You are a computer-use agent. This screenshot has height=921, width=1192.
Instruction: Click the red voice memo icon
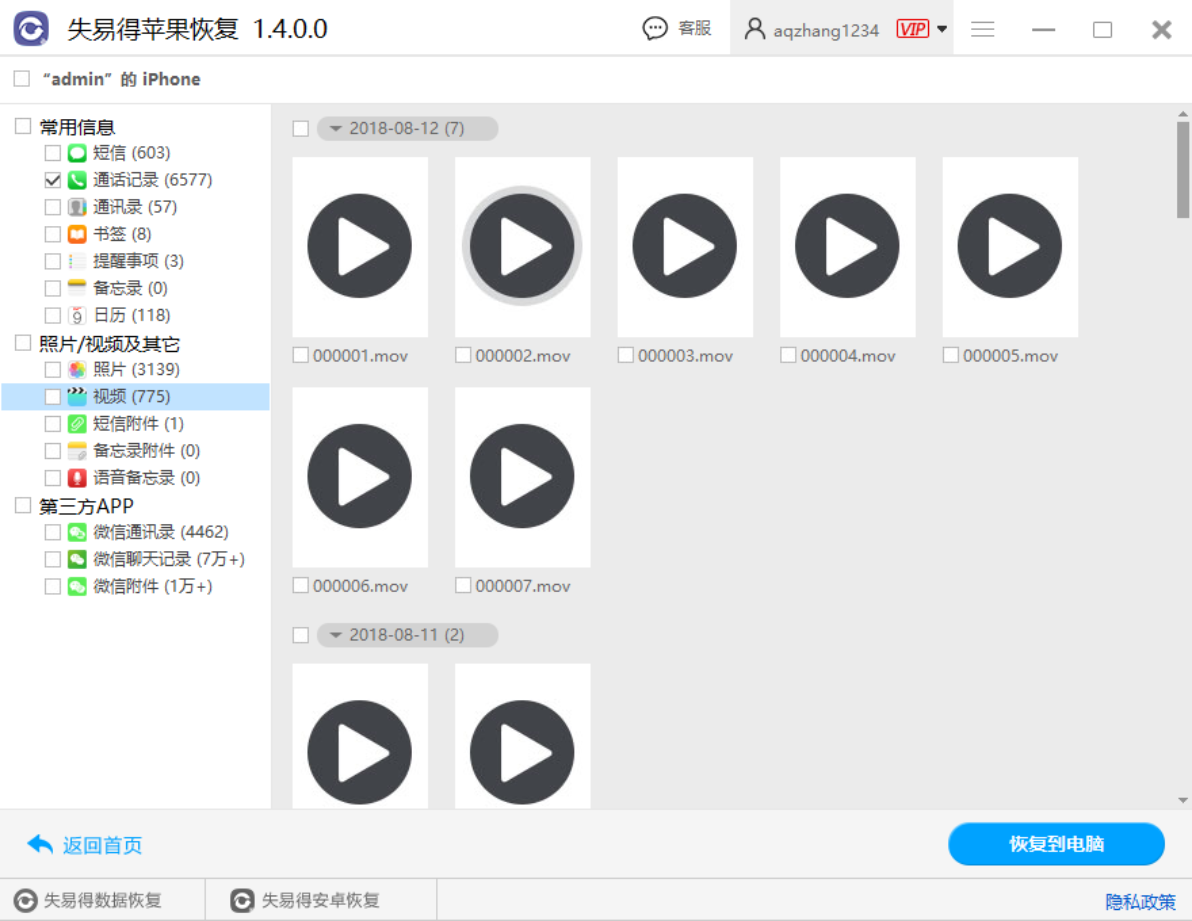pyautogui.click(x=77, y=478)
